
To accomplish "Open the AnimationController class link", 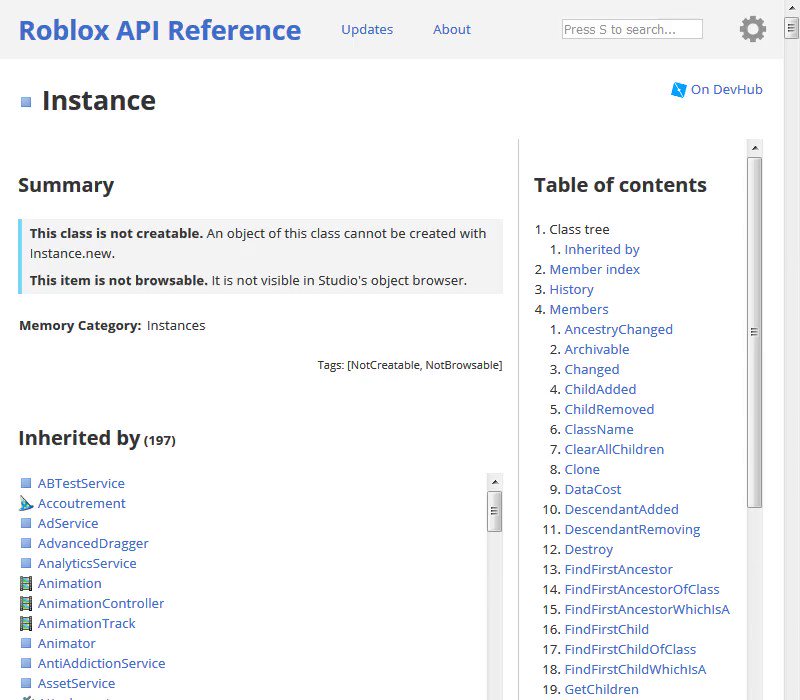I will click(x=101, y=603).
